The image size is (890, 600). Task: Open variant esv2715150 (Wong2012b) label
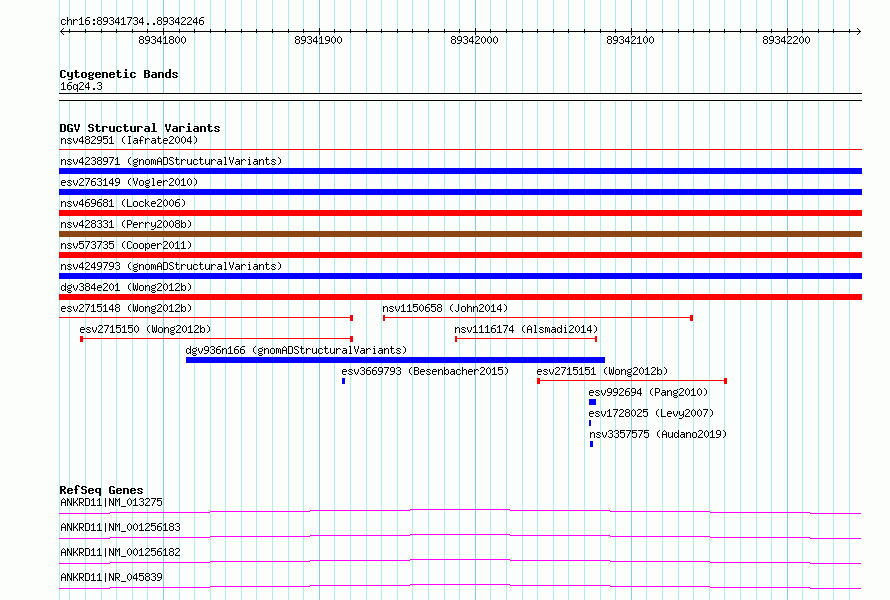[x=145, y=329]
